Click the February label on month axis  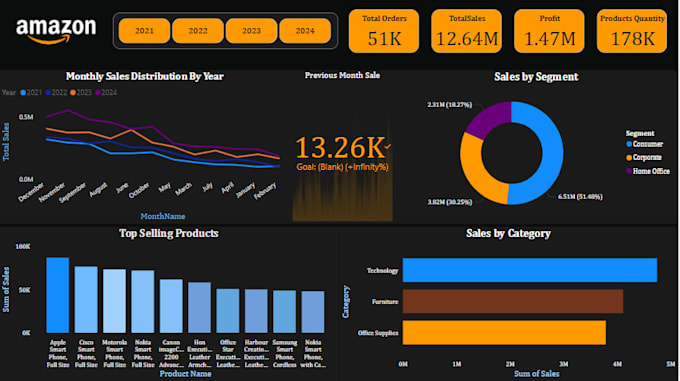point(265,191)
